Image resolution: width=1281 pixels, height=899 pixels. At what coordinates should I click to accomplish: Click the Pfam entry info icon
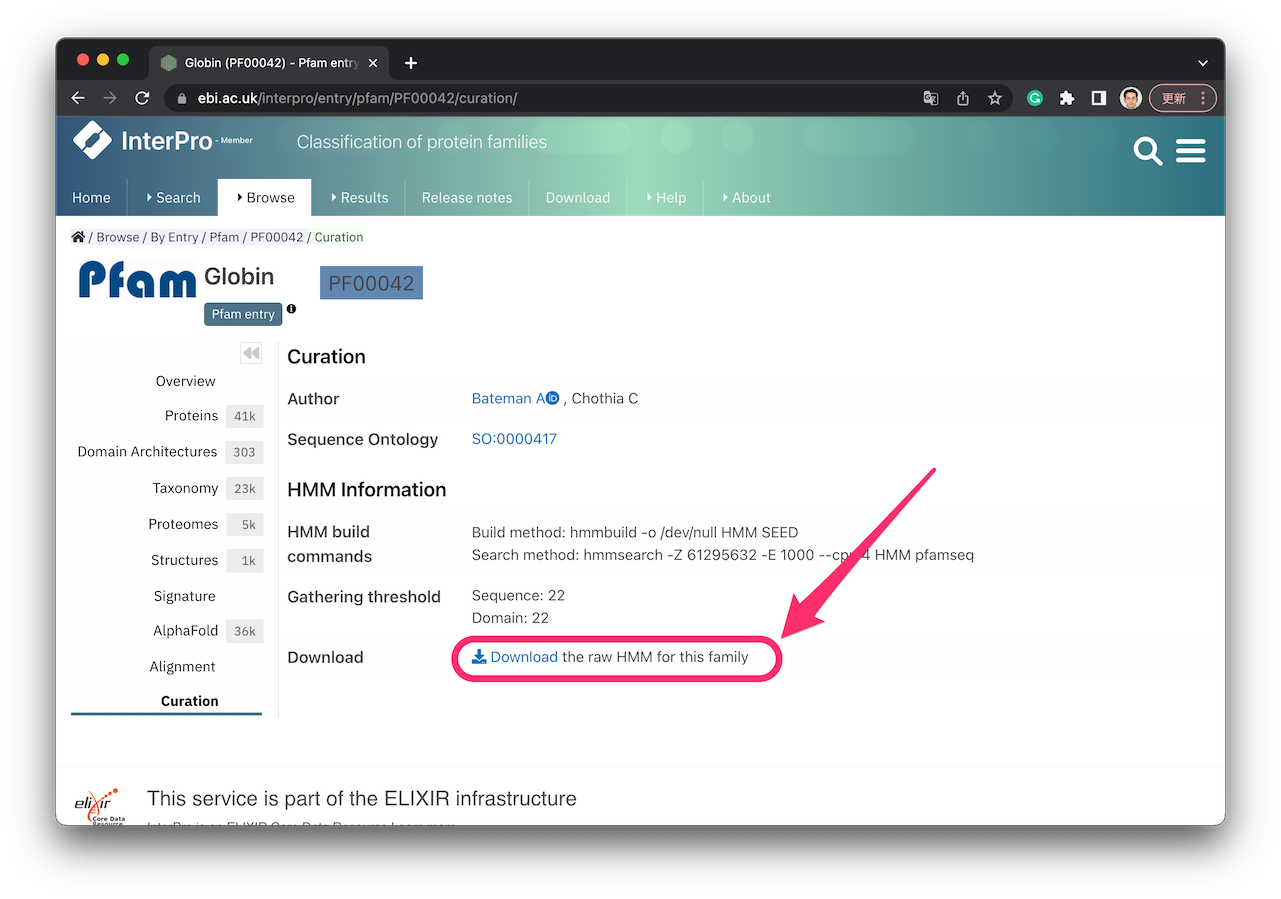[291, 309]
